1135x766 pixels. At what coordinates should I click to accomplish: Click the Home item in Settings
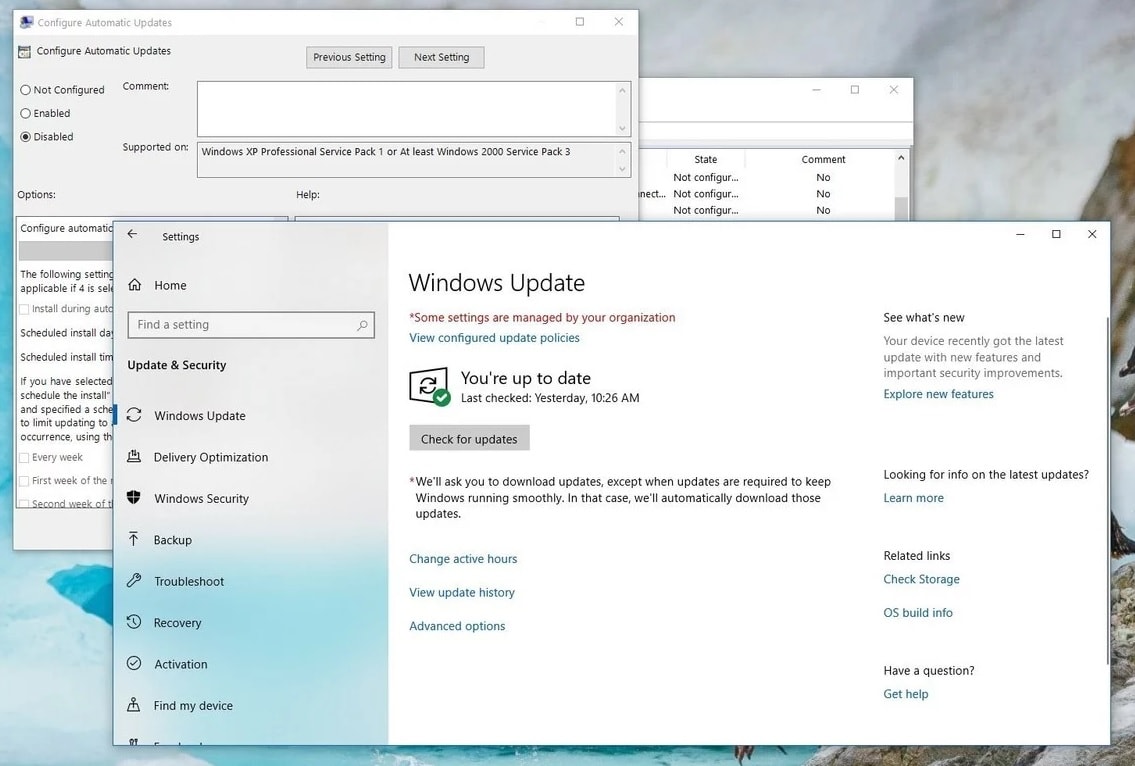coord(250,285)
